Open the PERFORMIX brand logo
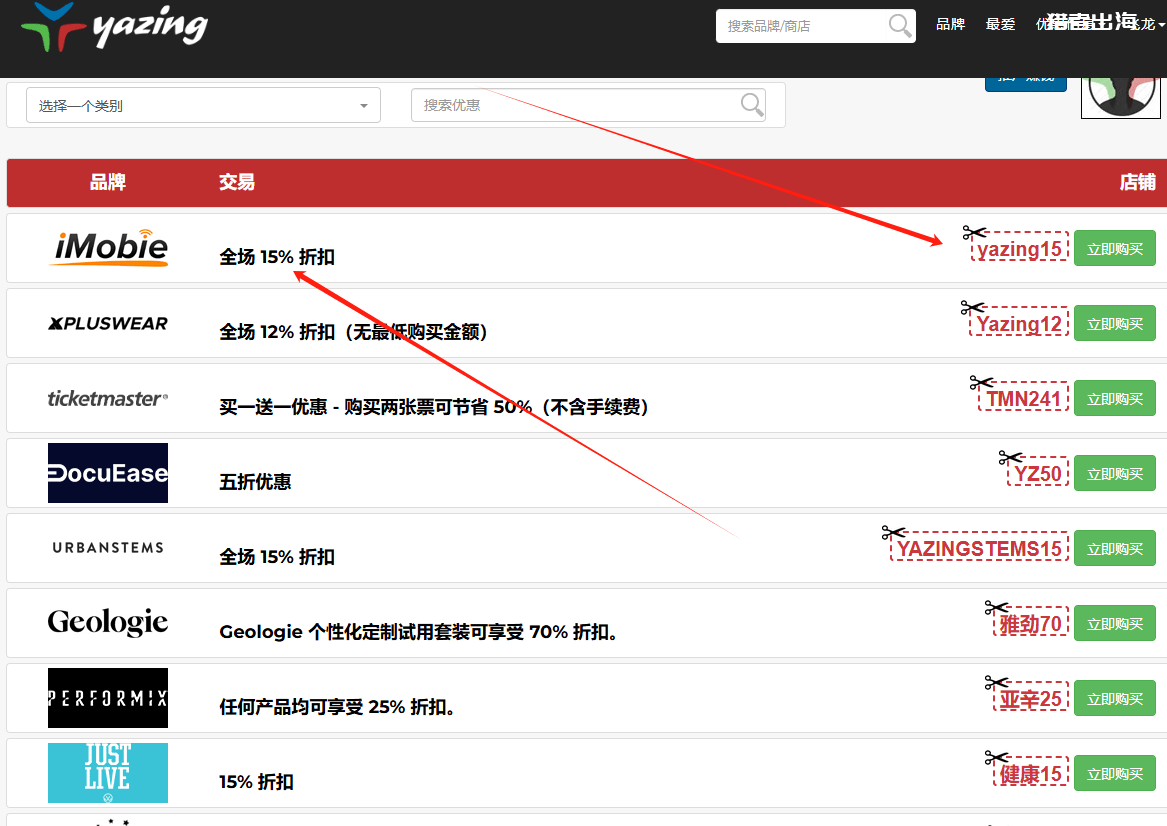Viewport: 1167px width, 826px height. (x=108, y=698)
